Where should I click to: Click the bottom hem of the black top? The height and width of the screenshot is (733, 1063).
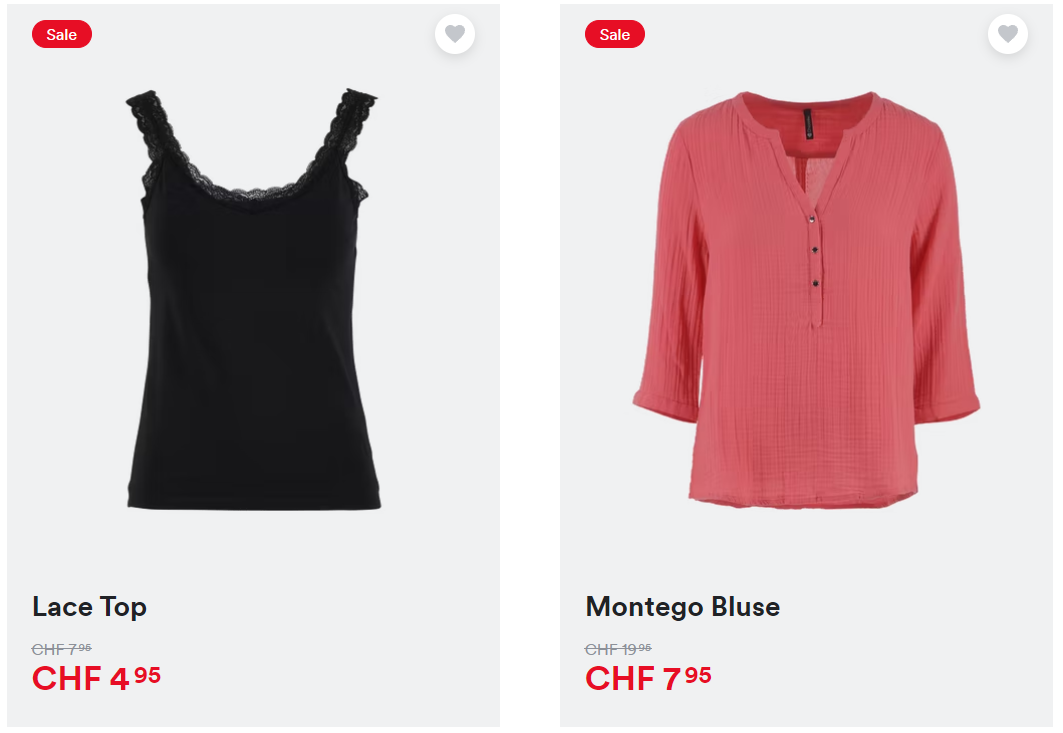(254, 500)
